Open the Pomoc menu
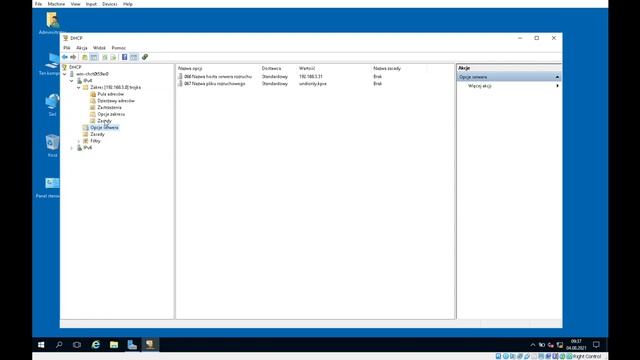Viewport: 640px width, 360px height. click(x=119, y=48)
